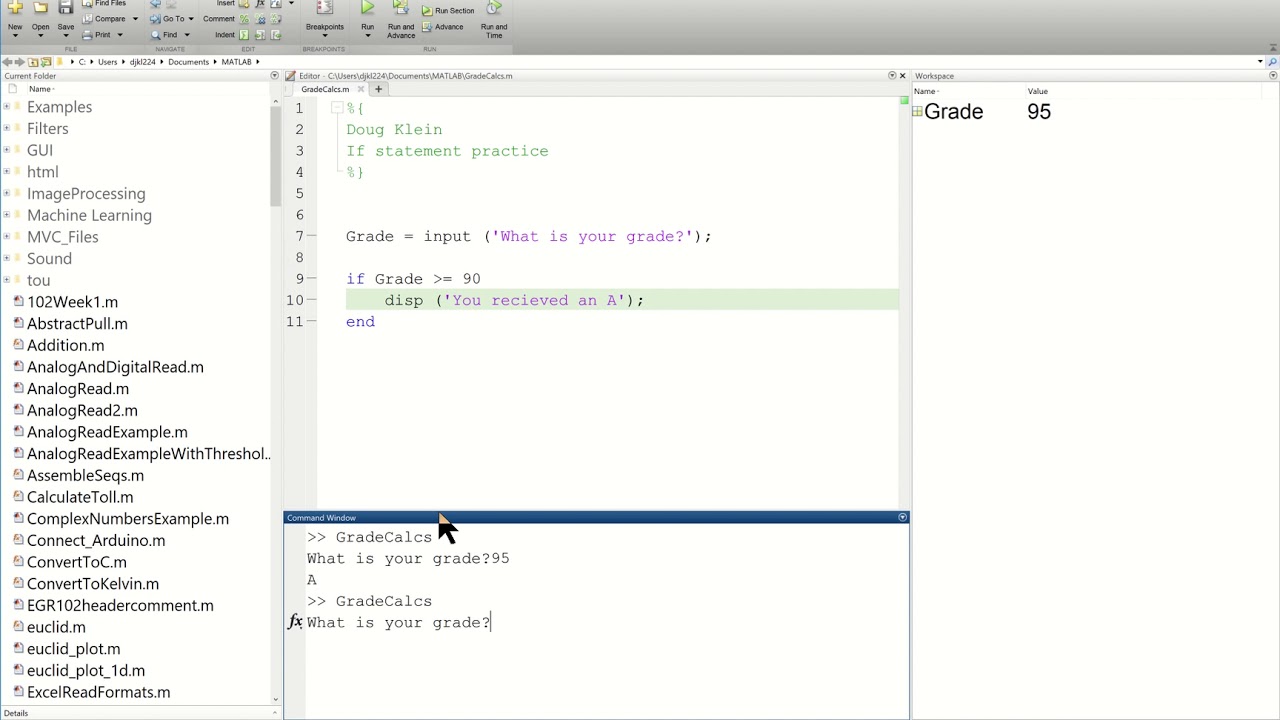
Task: Open Current Folder panel actions menu
Action: click(274, 76)
